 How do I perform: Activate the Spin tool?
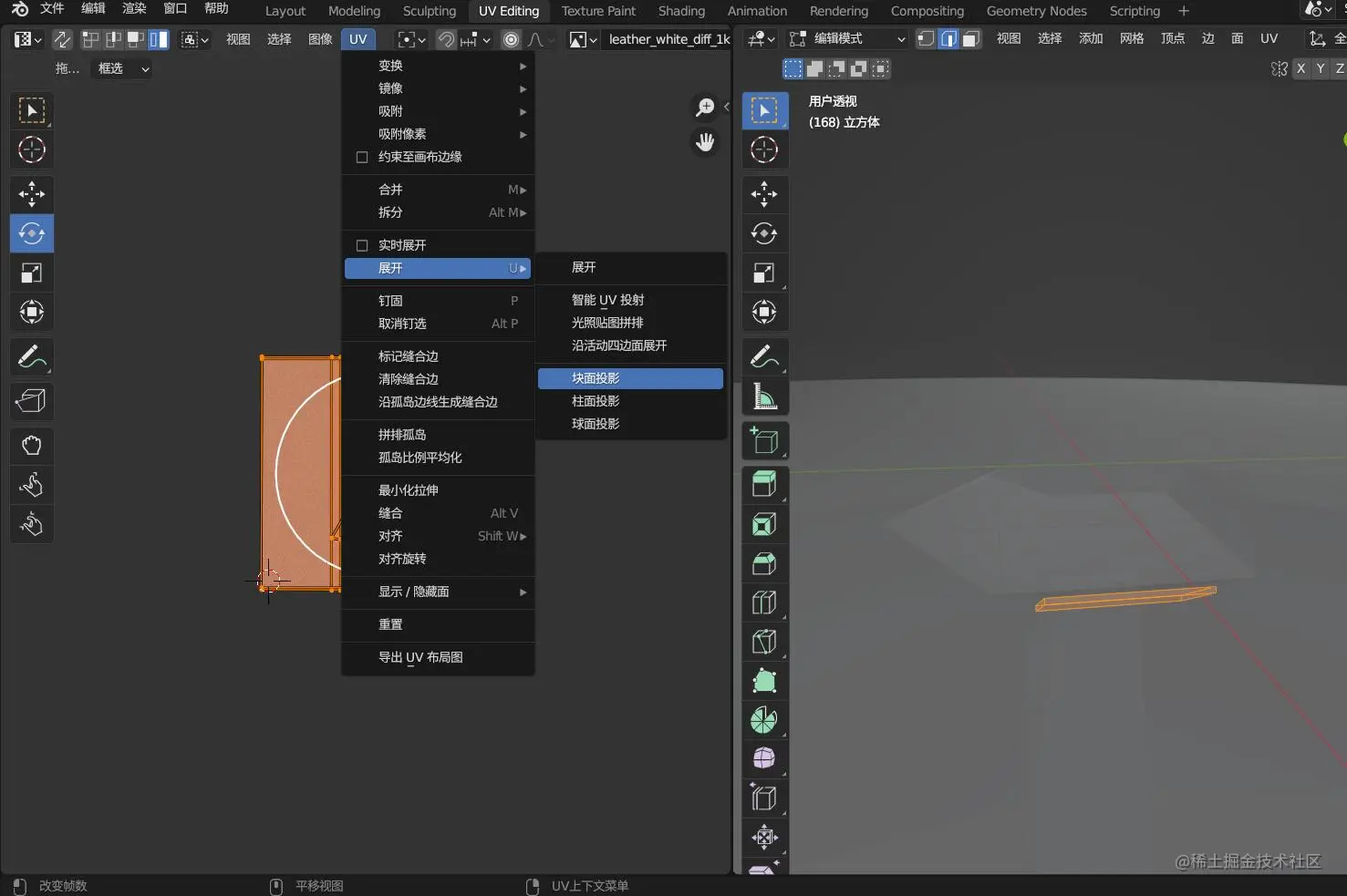click(764, 720)
